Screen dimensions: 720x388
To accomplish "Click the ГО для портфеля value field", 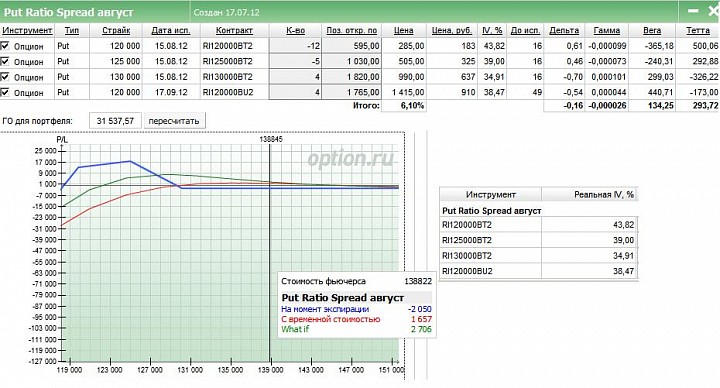I will click(115, 121).
